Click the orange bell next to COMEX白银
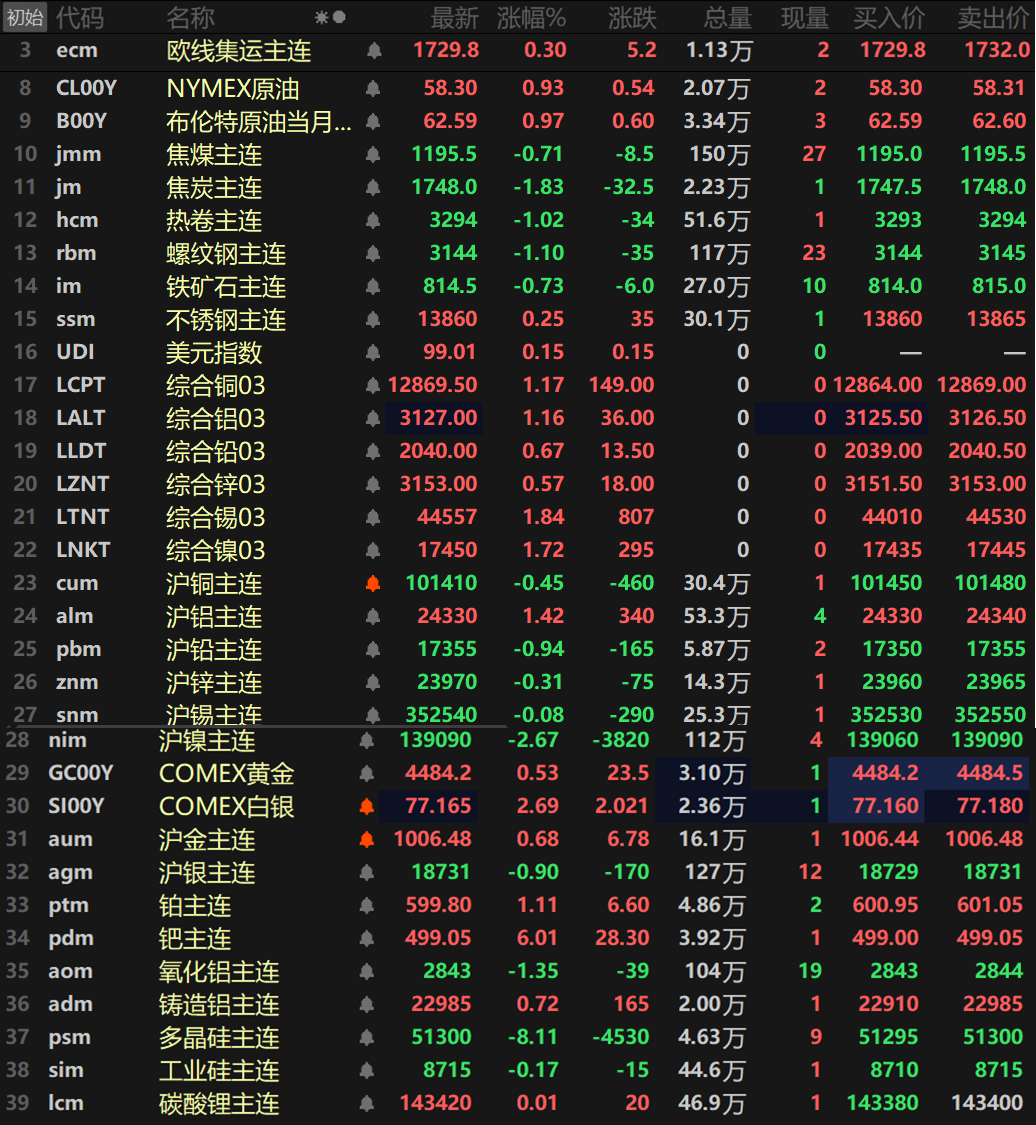This screenshot has width=1036, height=1125. tap(366, 807)
